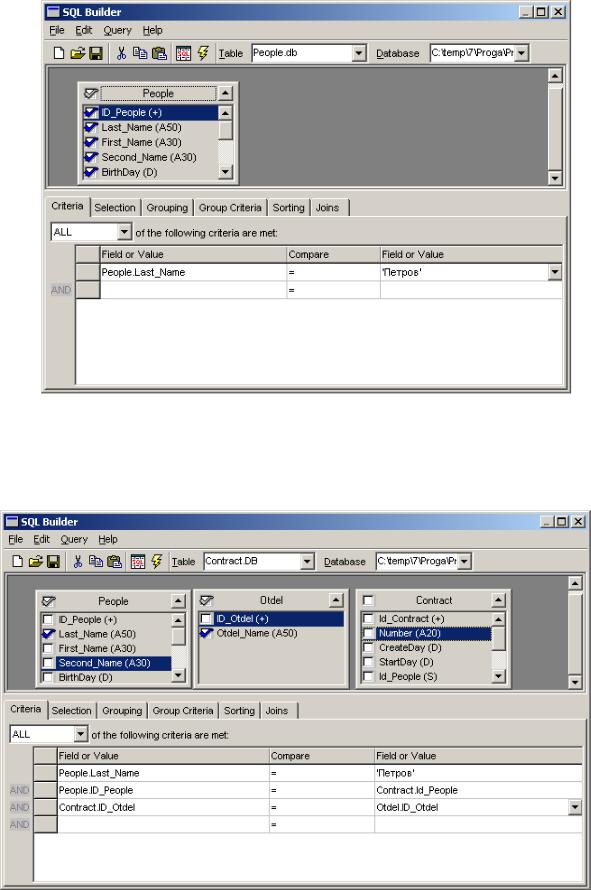This screenshot has height=890, width=591.
Task: Check StartDay (D) in Contract table
Action: tap(368, 662)
